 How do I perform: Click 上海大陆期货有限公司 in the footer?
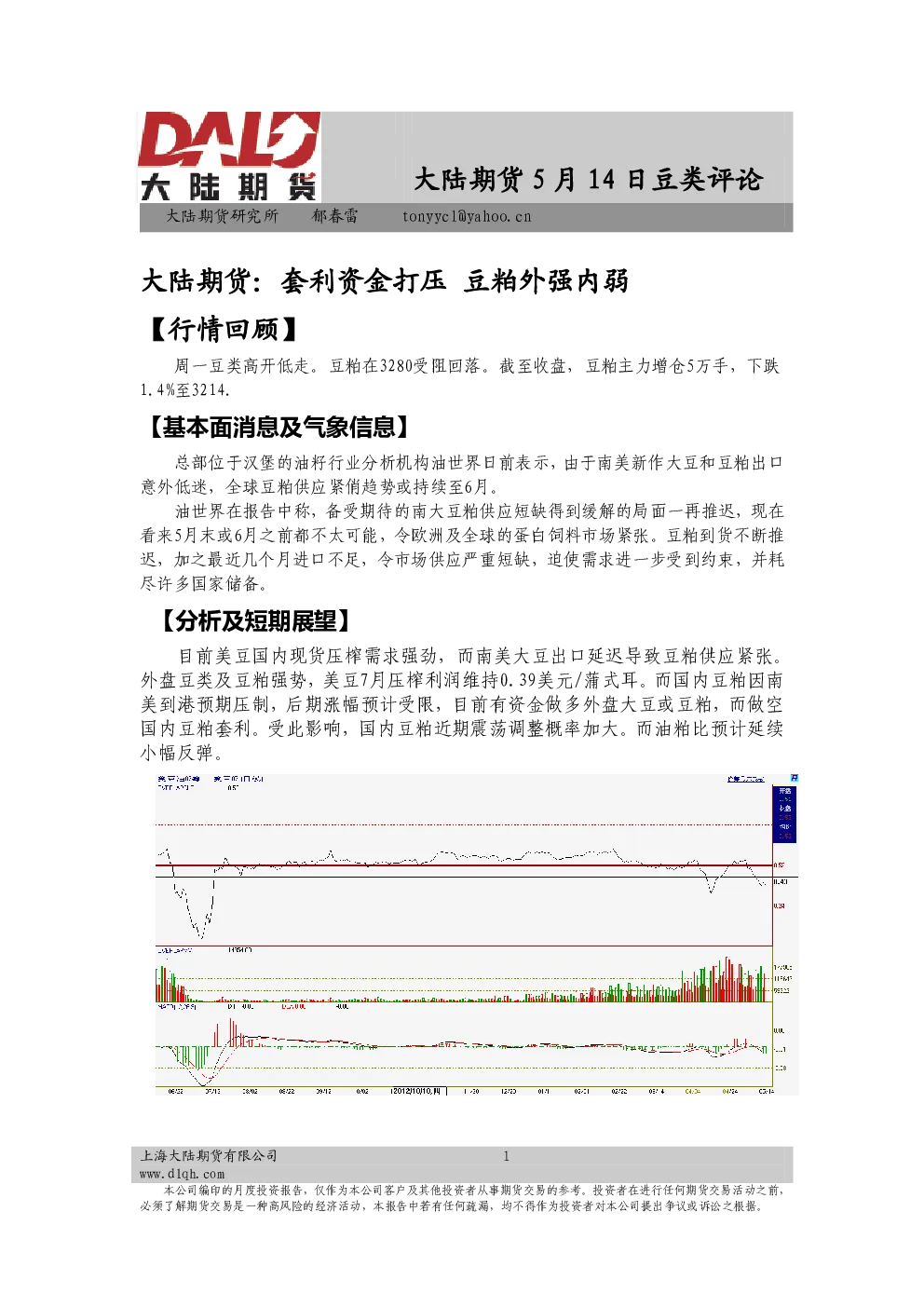(209, 1155)
